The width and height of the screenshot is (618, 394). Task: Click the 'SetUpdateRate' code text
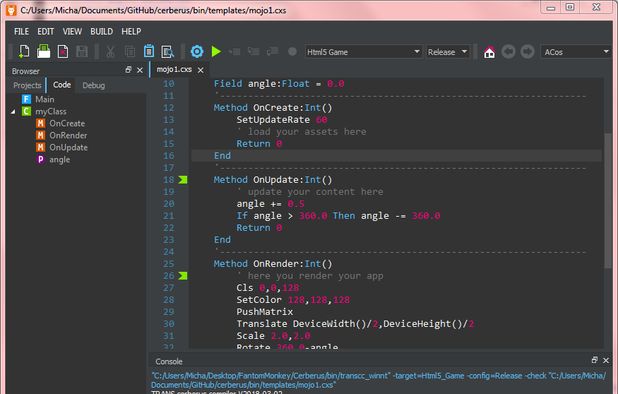pos(273,120)
